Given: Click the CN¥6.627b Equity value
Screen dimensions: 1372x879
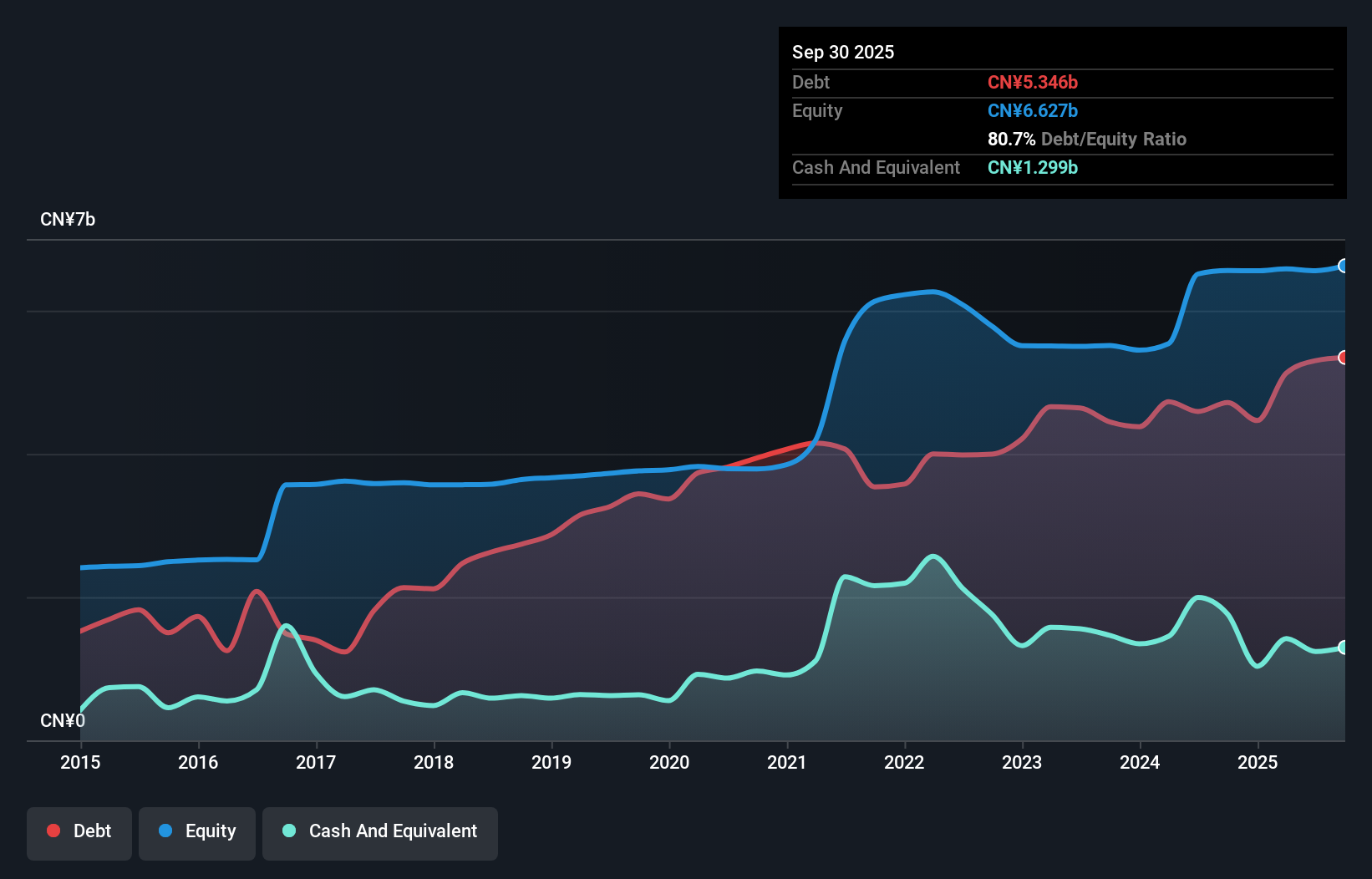Looking at the screenshot, I should [1033, 110].
